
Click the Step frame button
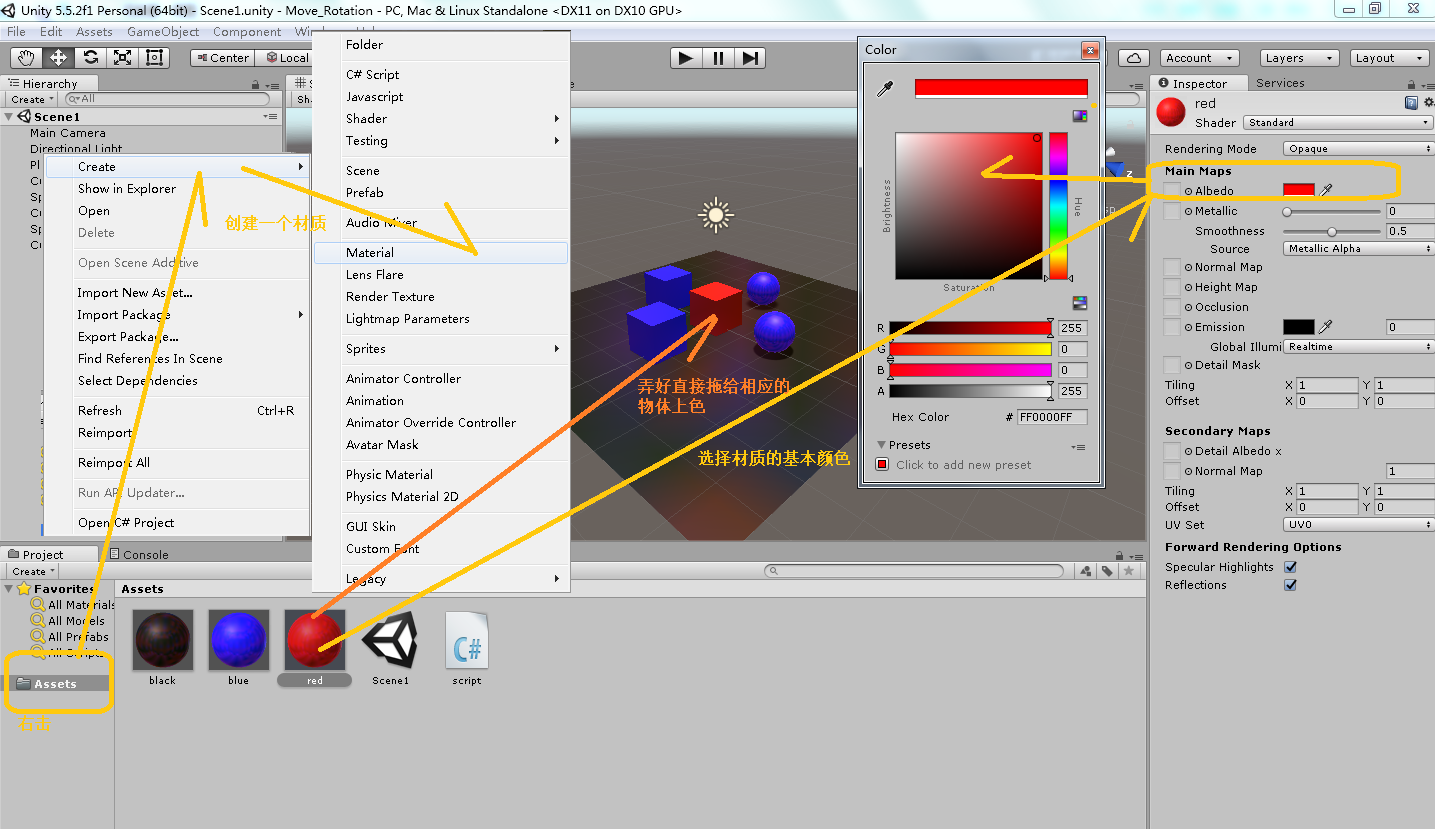(x=750, y=58)
